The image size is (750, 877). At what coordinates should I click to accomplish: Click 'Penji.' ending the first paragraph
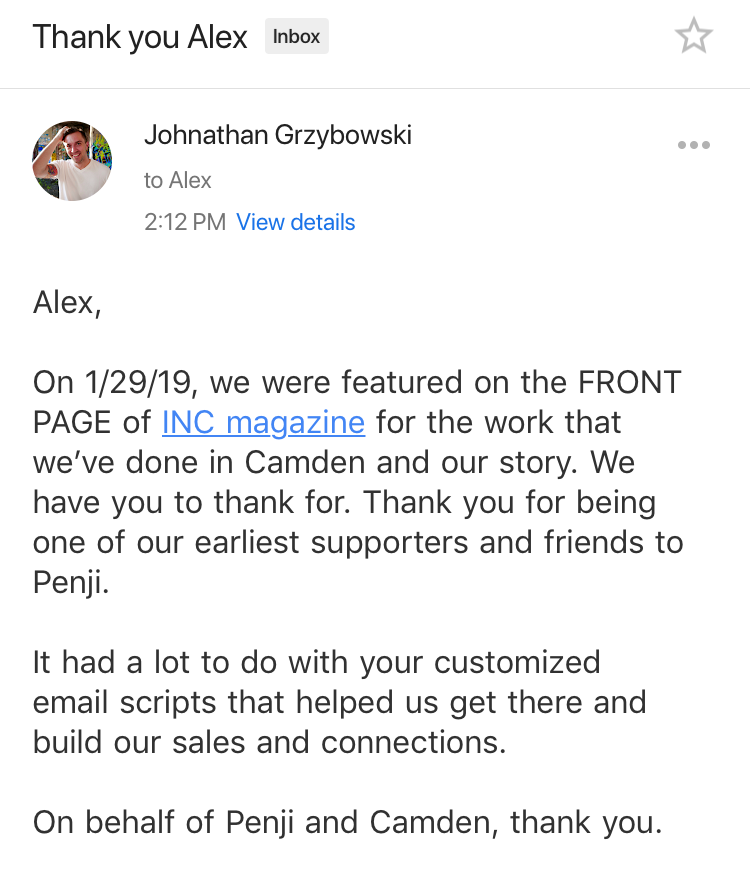coord(71,582)
